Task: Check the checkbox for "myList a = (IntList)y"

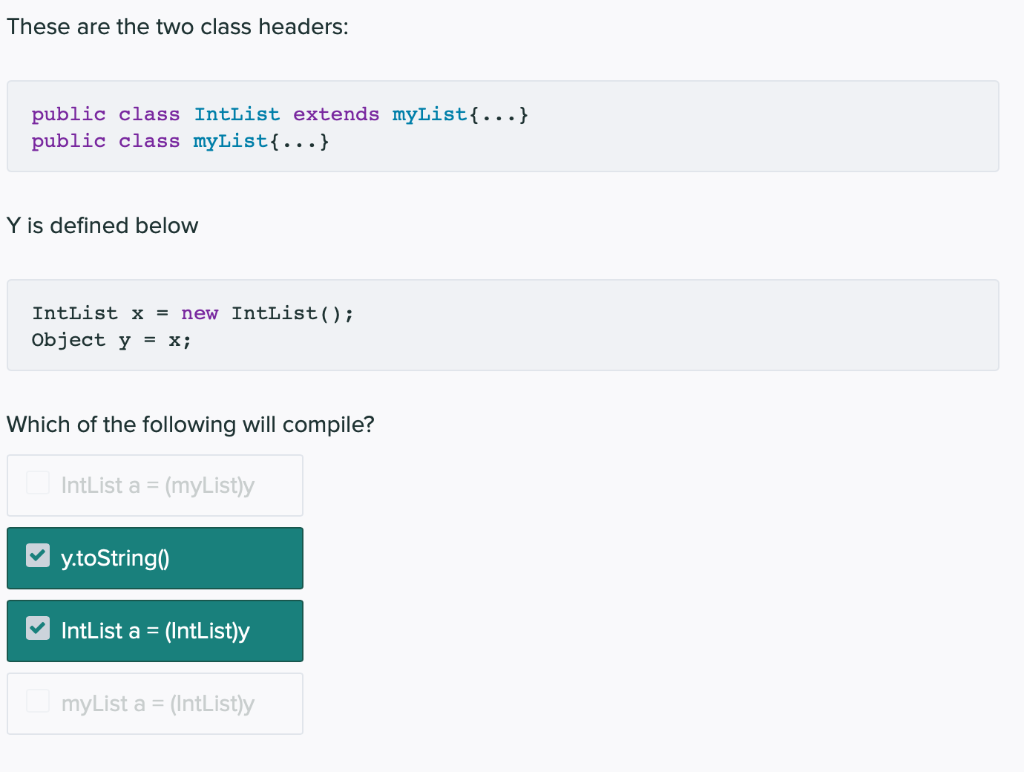Action: [x=37, y=701]
